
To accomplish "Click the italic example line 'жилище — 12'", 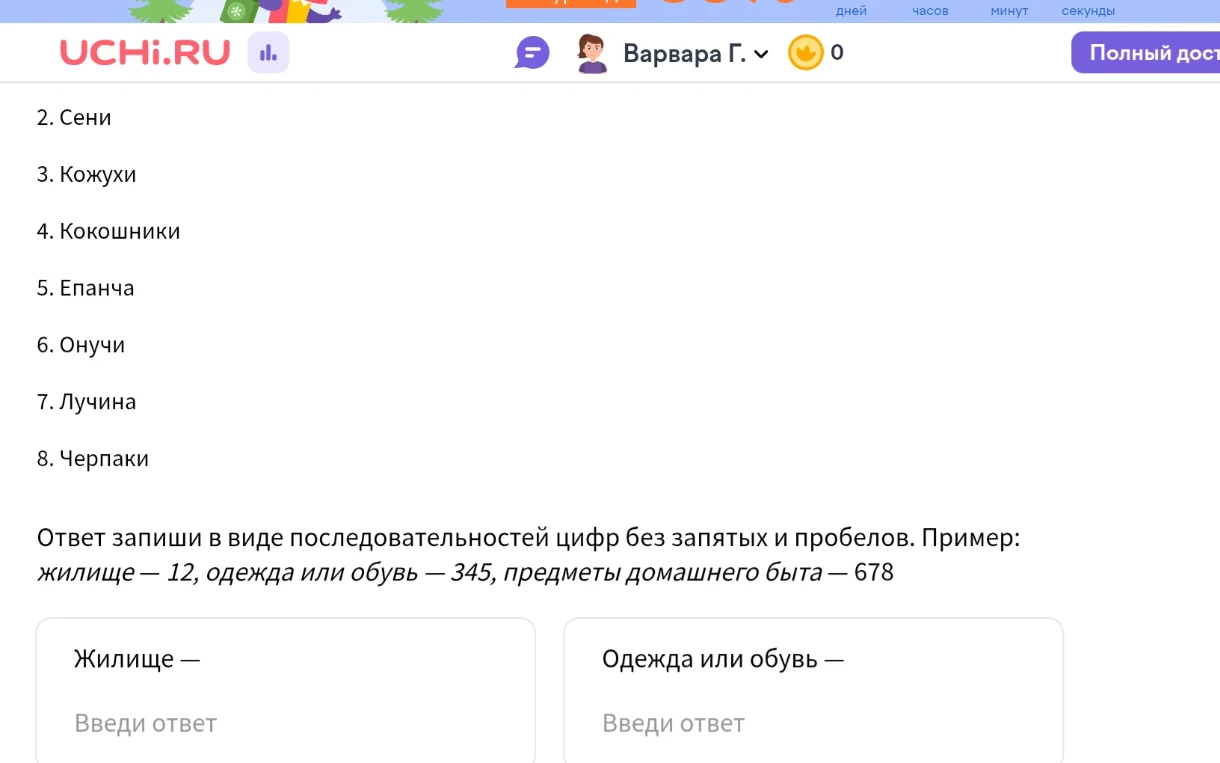I will [x=465, y=572].
